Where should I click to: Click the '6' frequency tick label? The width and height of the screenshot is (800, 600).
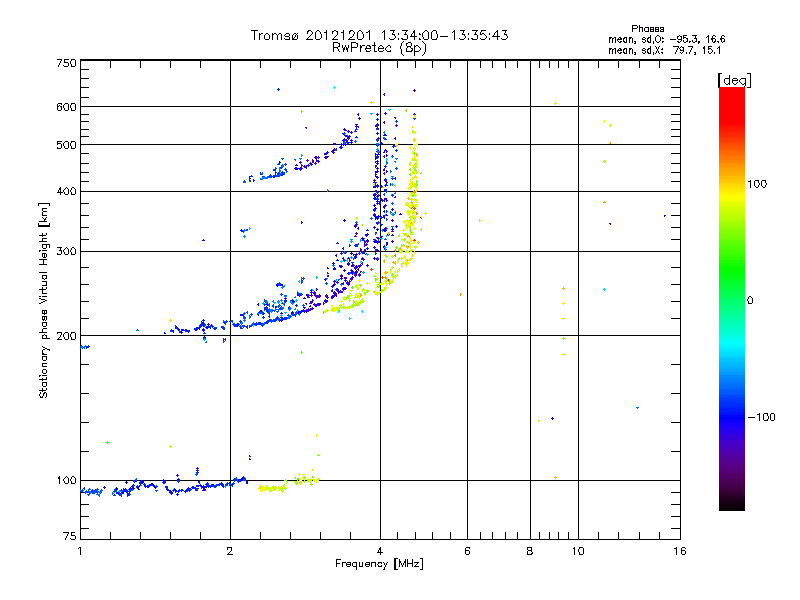pos(467,551)
